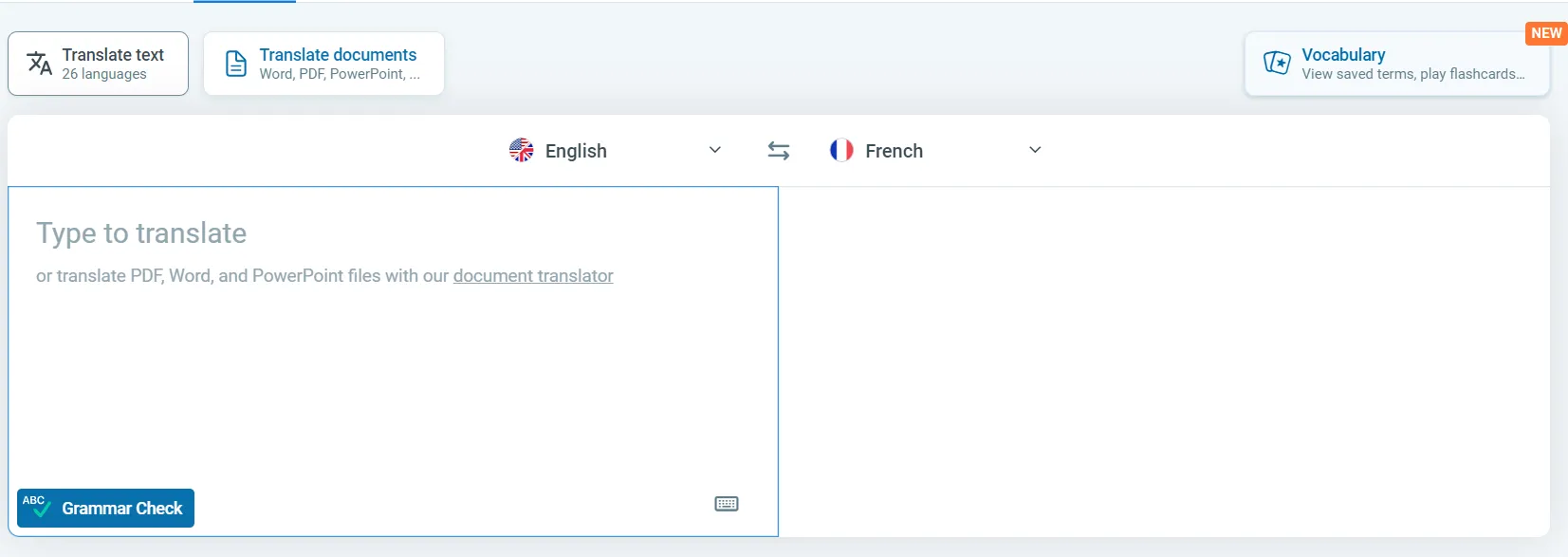Click the French flag icon
The width and height of the screenshot is (1568, 557).
841,150
